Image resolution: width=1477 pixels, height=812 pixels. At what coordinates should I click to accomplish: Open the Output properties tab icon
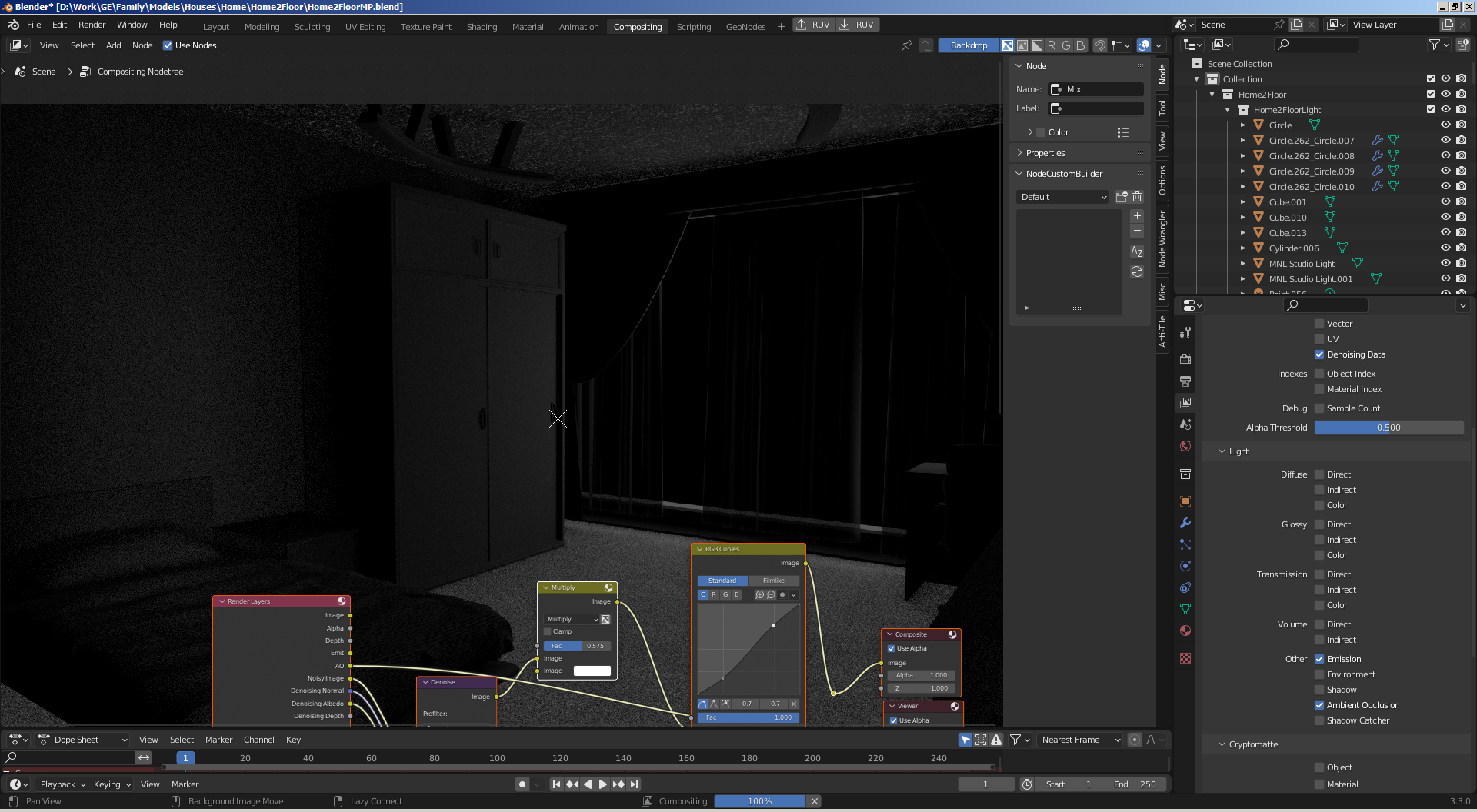pyautogui.click(x=1185, y=381)
